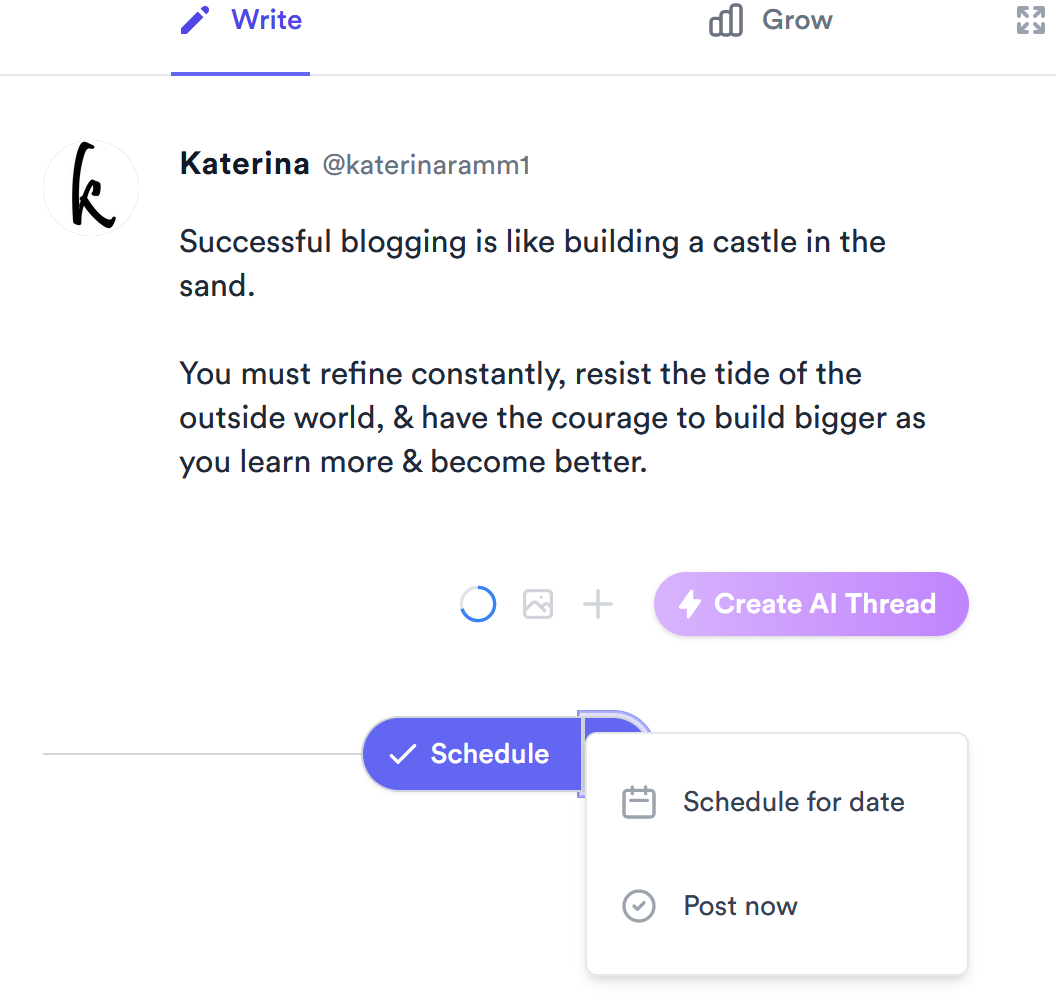This screenshot has height=995, width=1056.
Task: Click the Create AI Thread button
Action: coord(811,604)
